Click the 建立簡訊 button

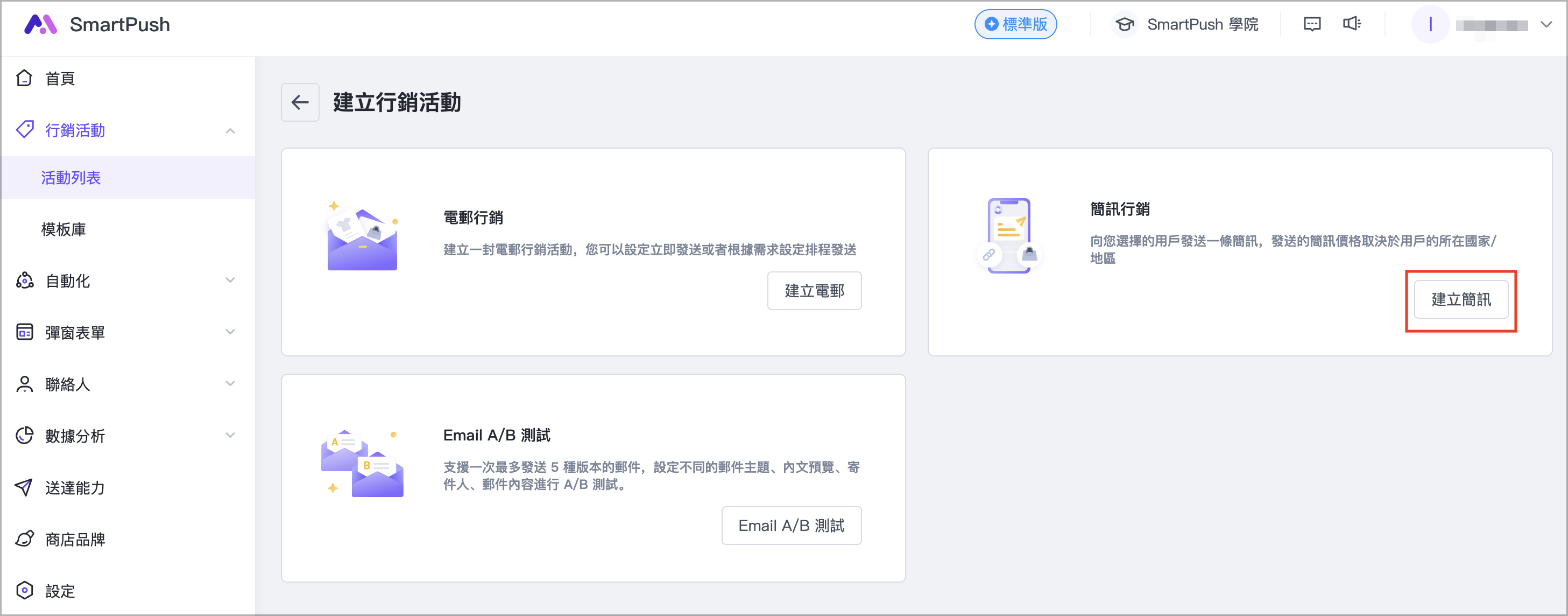(1460, 299)
